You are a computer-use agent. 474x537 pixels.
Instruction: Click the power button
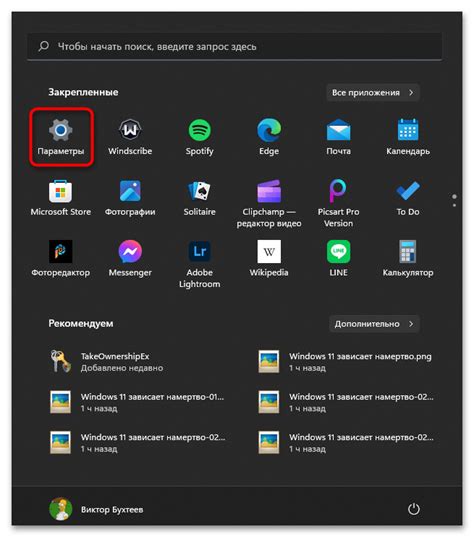click(414, 509)
